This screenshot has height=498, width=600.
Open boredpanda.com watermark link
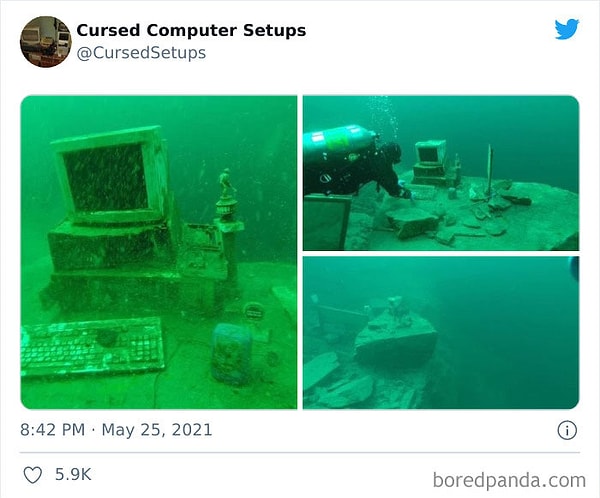[x=509, y=480]
